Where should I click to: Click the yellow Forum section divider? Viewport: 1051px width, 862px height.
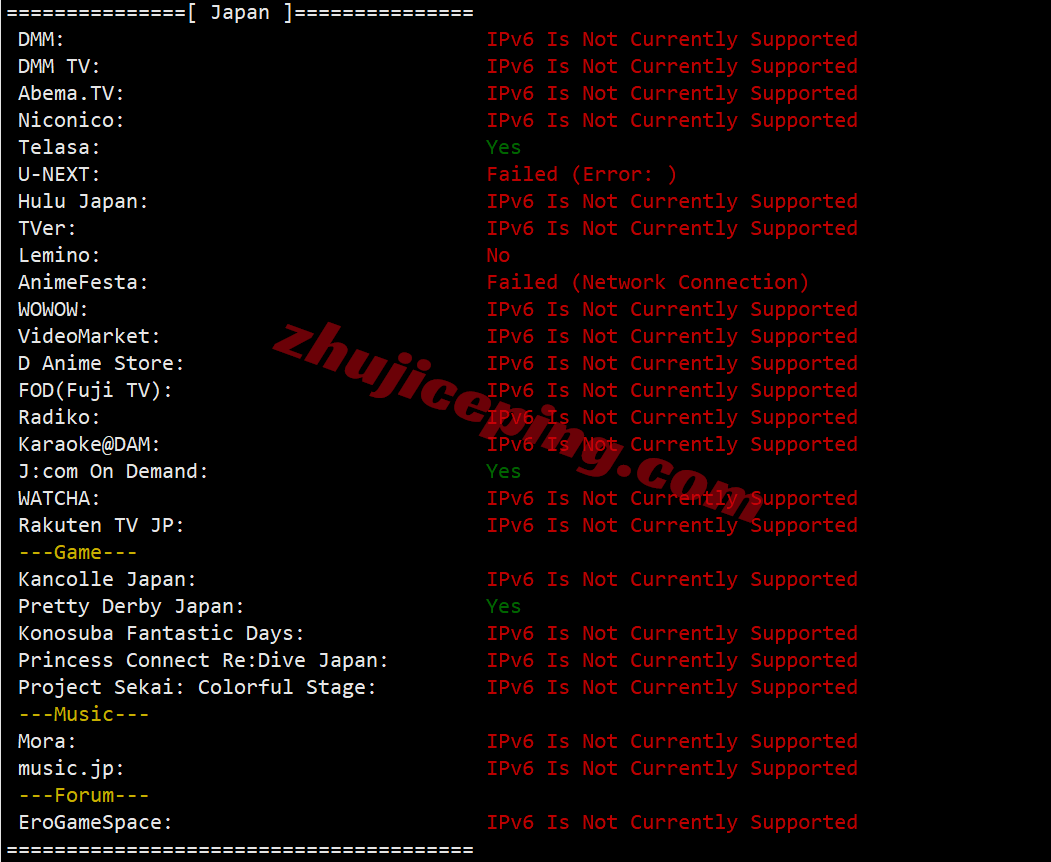(x=84, y=795)
